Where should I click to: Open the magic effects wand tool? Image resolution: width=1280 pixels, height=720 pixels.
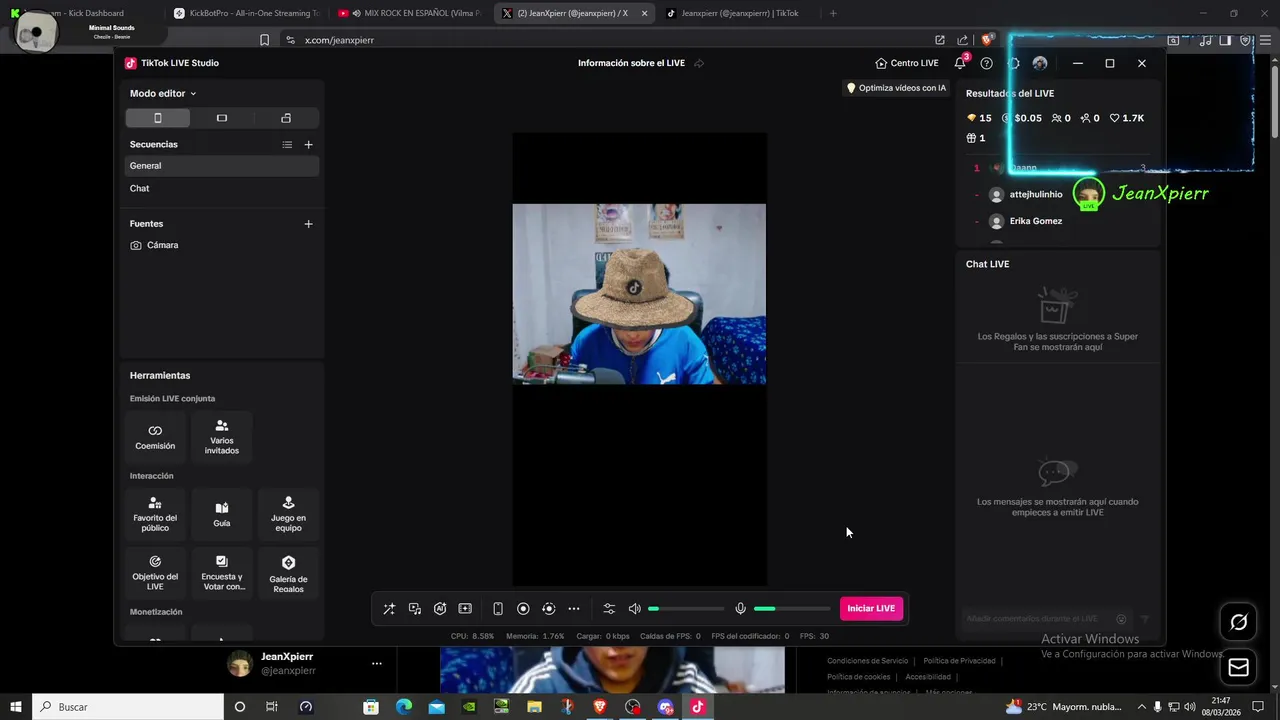[x=389, y=609]
